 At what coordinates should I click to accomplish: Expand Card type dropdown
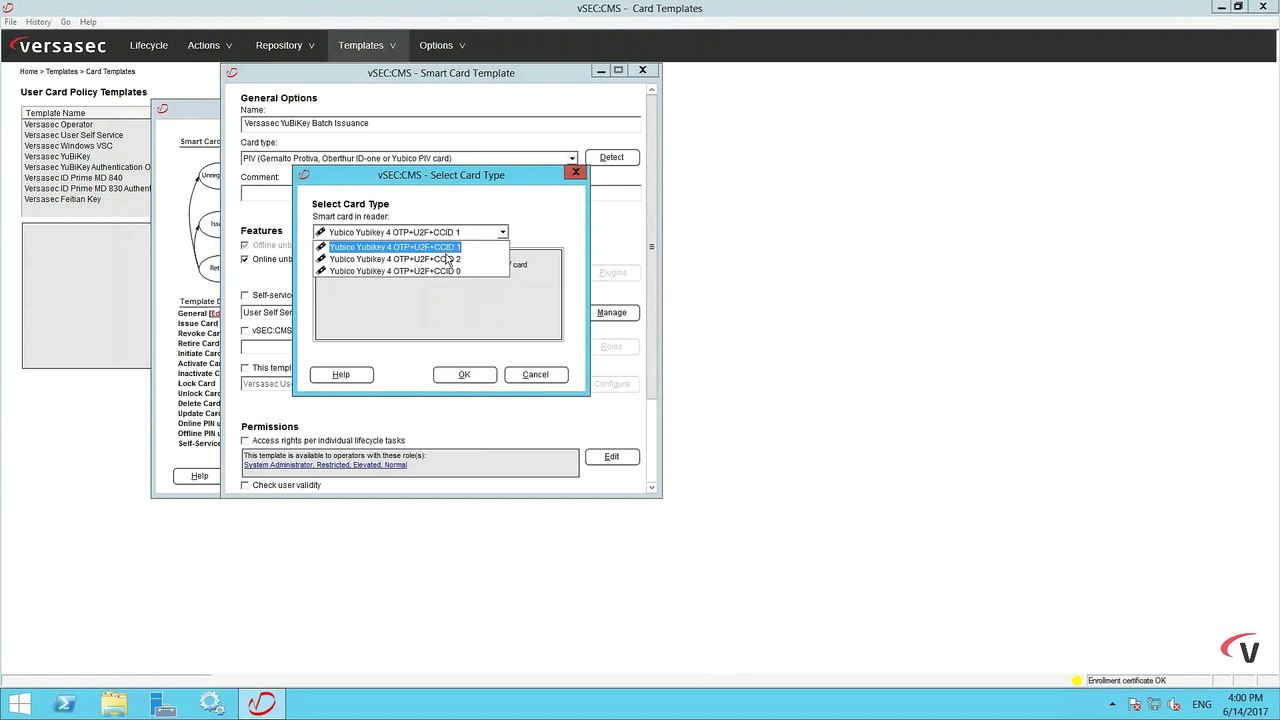[x=572, y=158]
